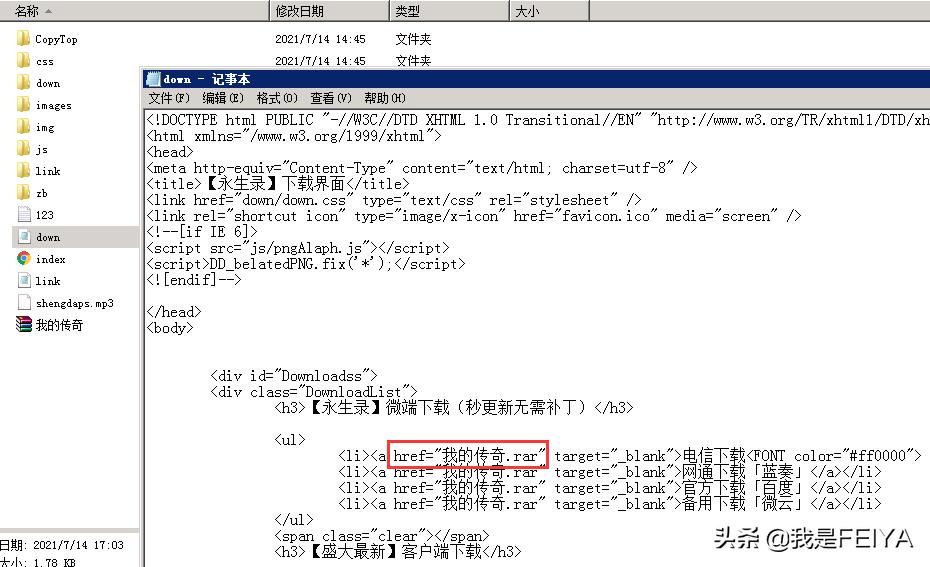
Task: Select the 我的传奇 rar archive icon
Action: point(24,324)
